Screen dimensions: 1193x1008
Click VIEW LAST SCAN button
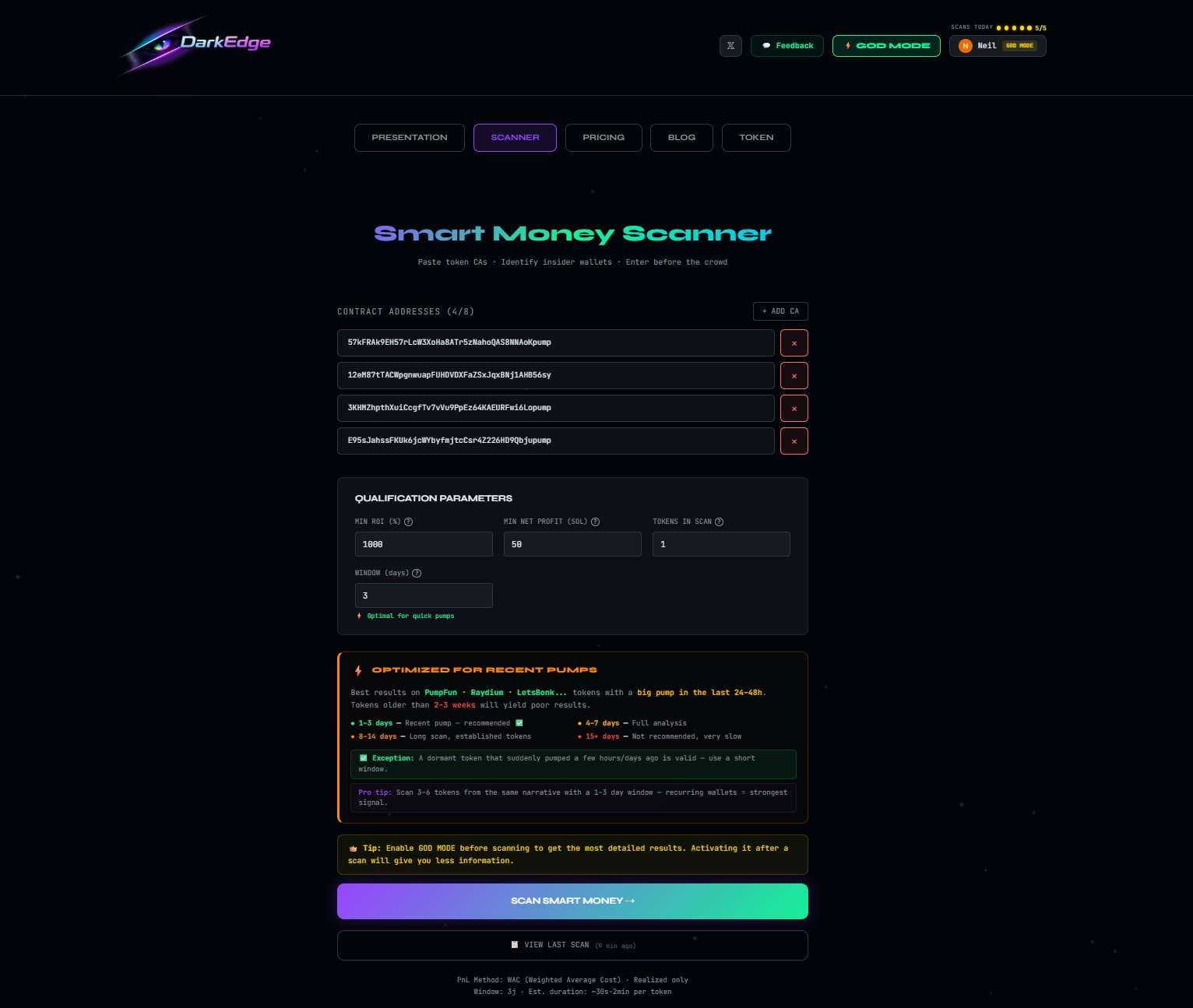click(x=572, y=946)
